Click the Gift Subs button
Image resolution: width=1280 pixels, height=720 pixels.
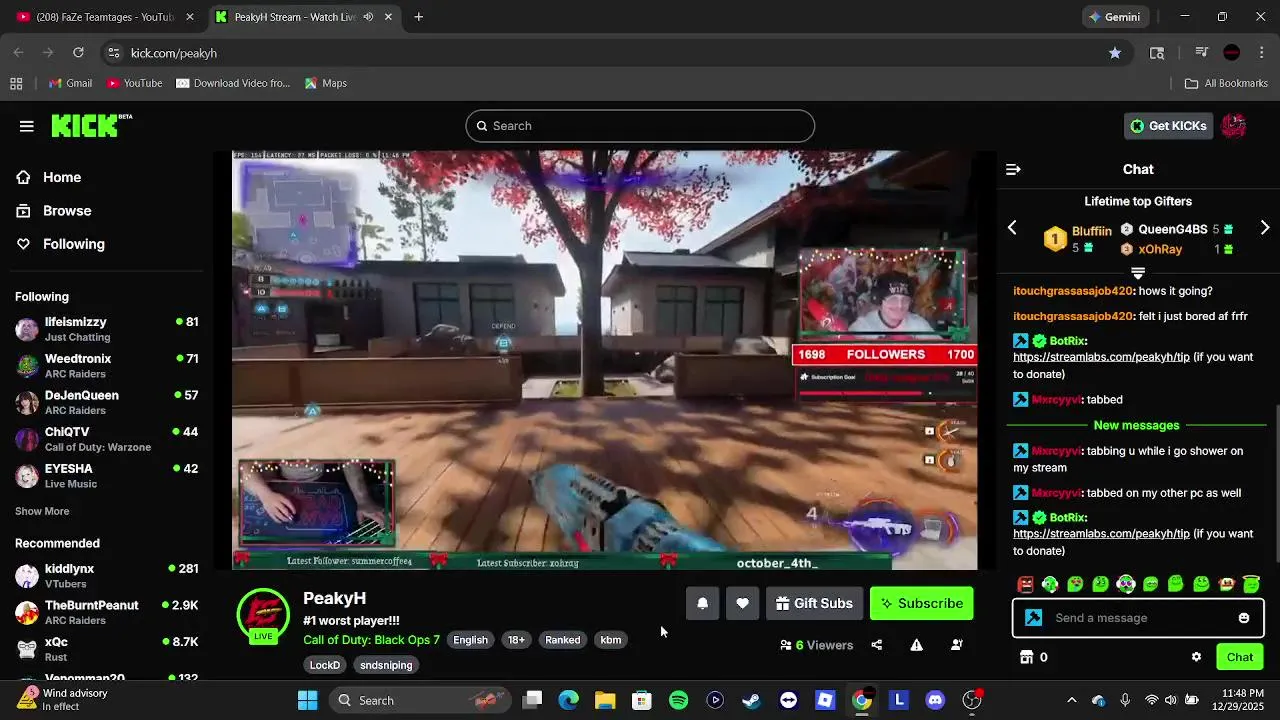point(815,603)
